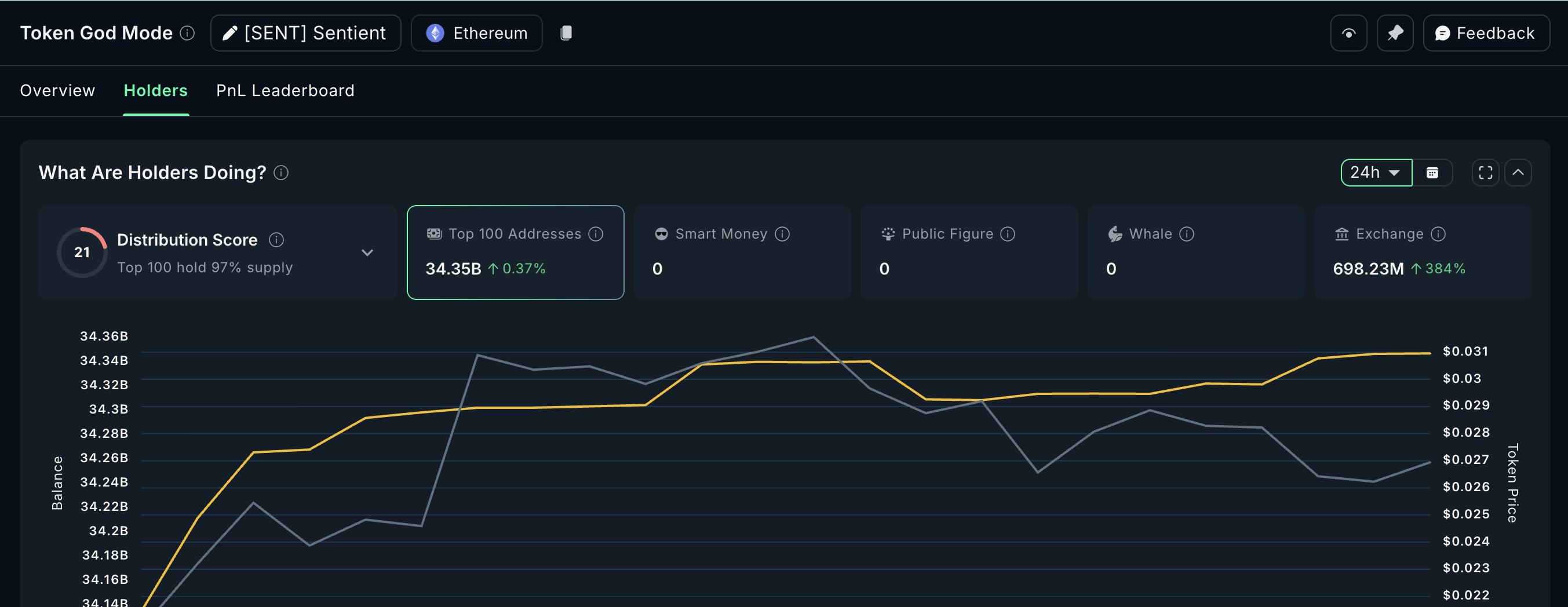Click the watchlist eye icon in the header
Viewport: 1568px width, 607px height.
click(1349, 33)
